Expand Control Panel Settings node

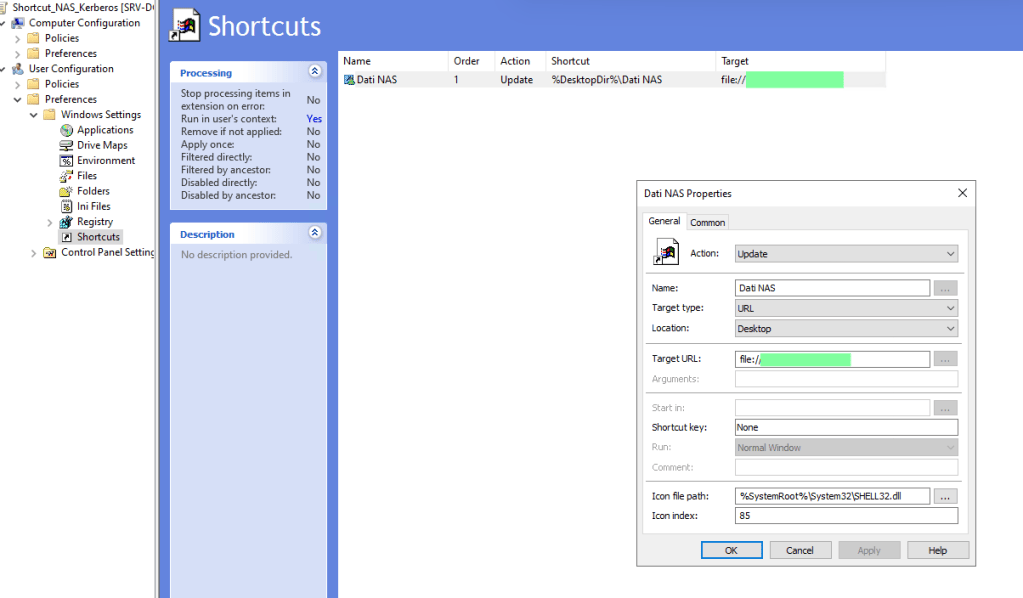33,253
